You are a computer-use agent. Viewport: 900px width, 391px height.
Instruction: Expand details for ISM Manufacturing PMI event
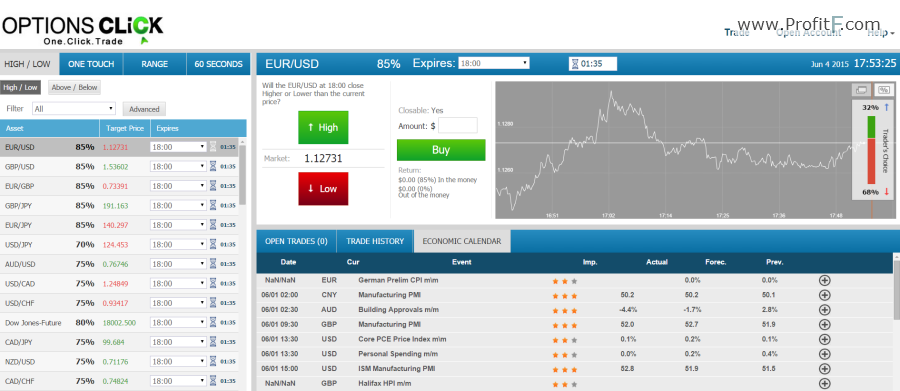pyautogui.click(x=824, y=369)
